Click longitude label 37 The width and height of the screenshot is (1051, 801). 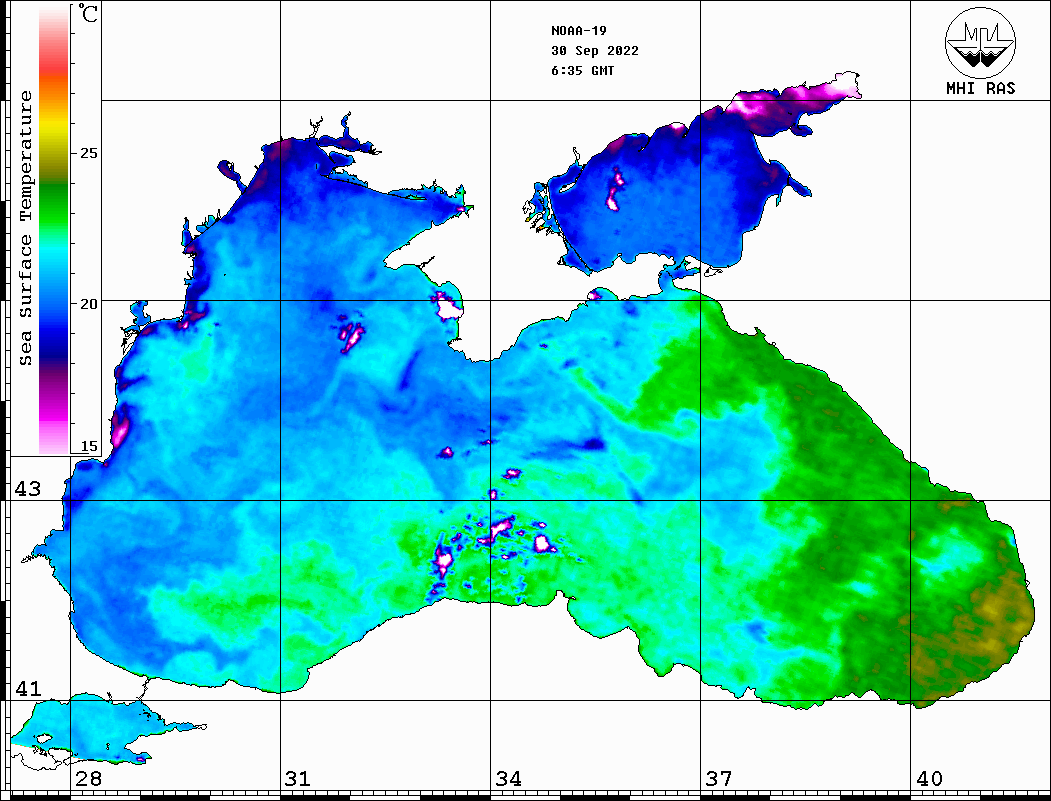[719, 779]
